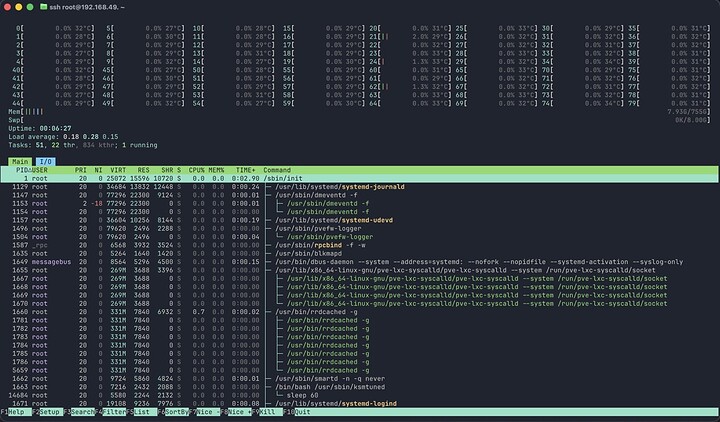Click CPU 79 meter at 31°C
The width and height of the screenshot is (720, 422).
[x=669, y=103]
